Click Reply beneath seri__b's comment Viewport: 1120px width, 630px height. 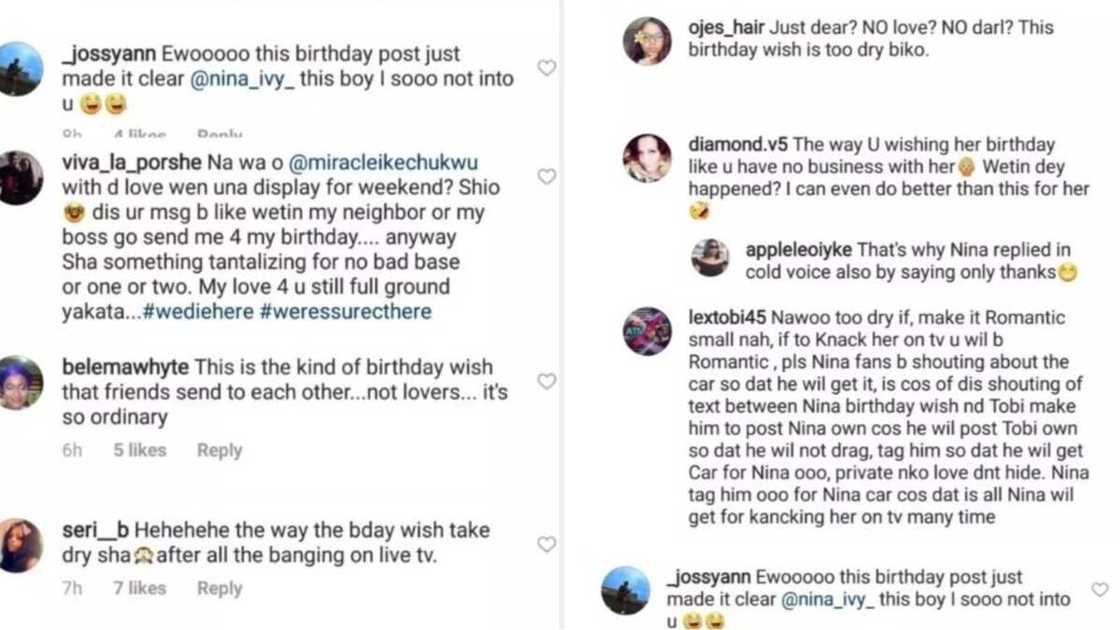click(218, 589)
